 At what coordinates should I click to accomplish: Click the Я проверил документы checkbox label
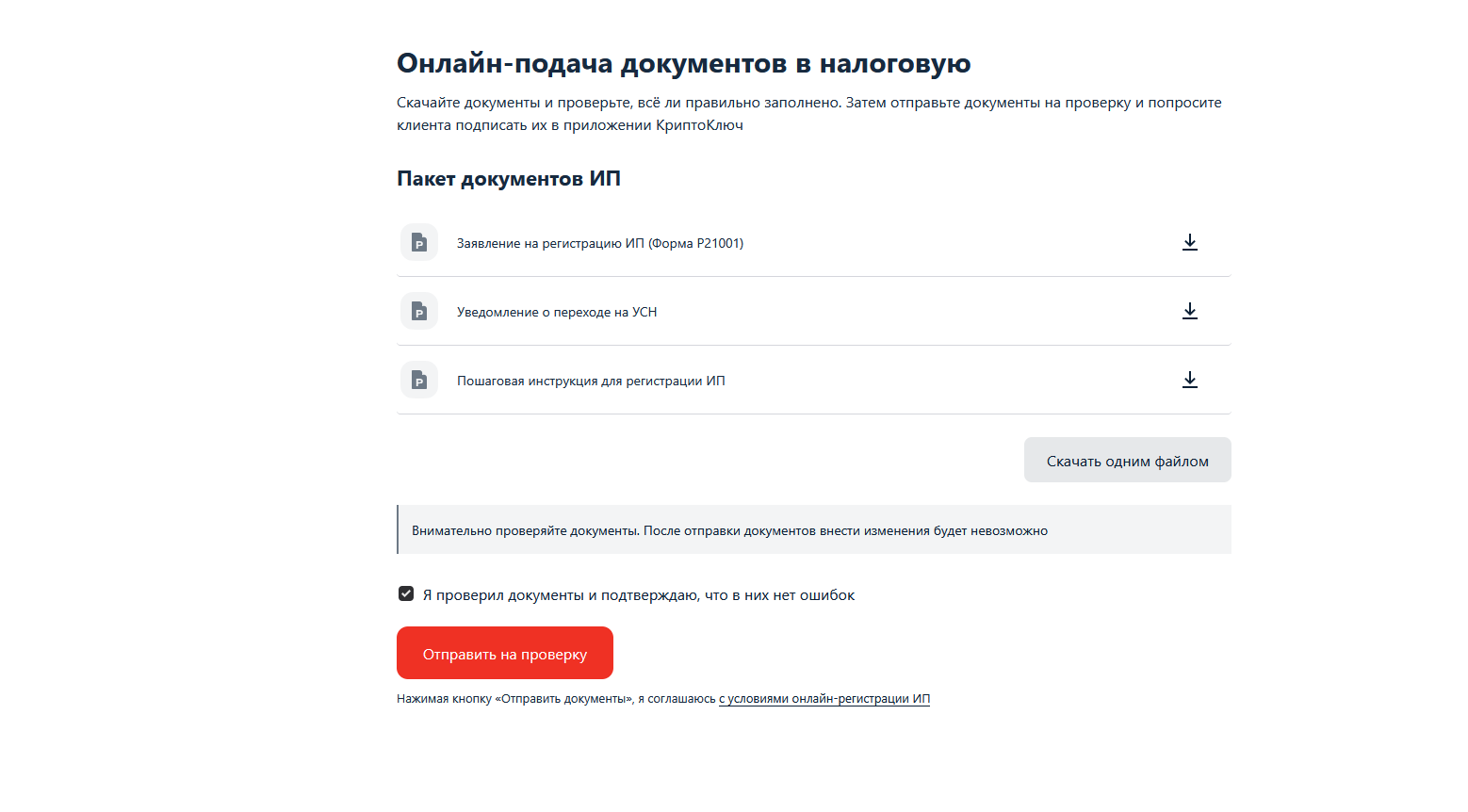tap(639, 595)
